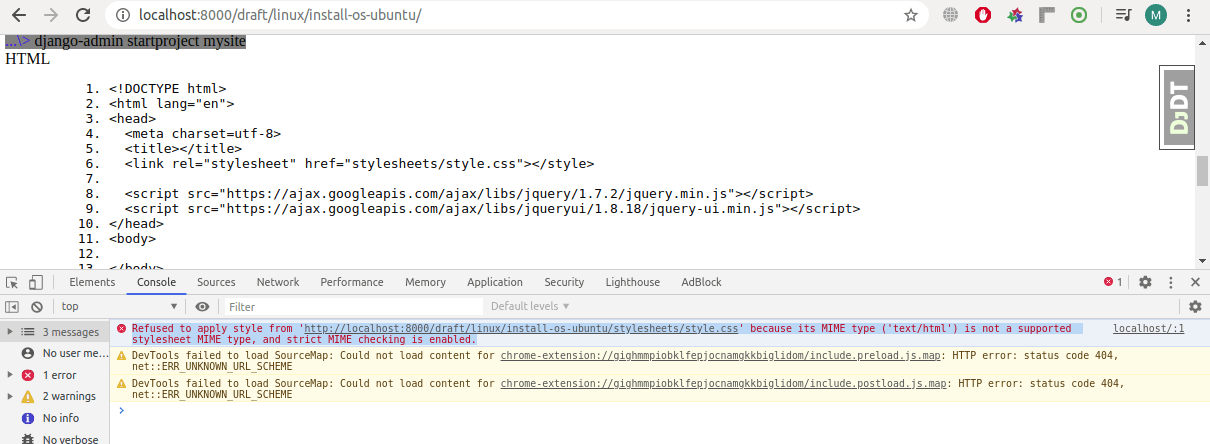Viewport: 1210px width, 444px height.
Task: Reload the page with the refresh icon
Action: 84,15
